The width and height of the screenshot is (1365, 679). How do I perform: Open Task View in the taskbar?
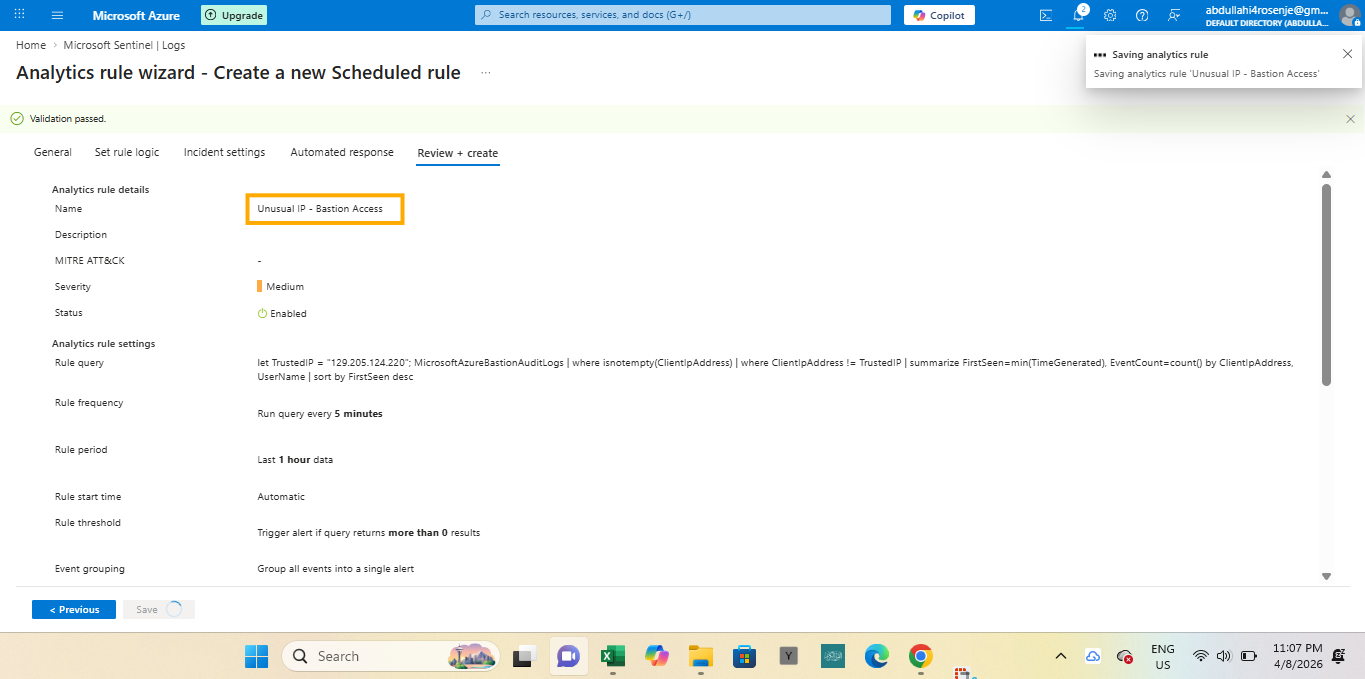[522, 656]
